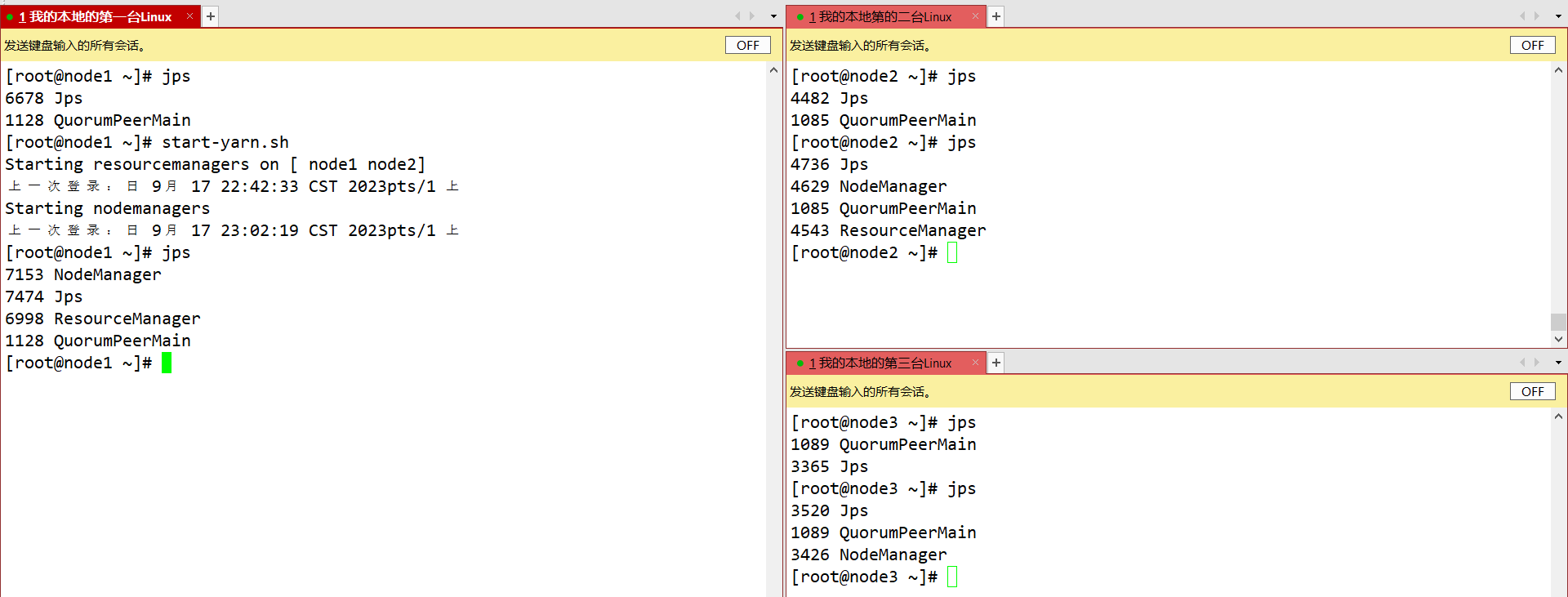
Task: Click 'start-yarn.sh' command text
Action: pyautogui.click(x=225, y=142)
